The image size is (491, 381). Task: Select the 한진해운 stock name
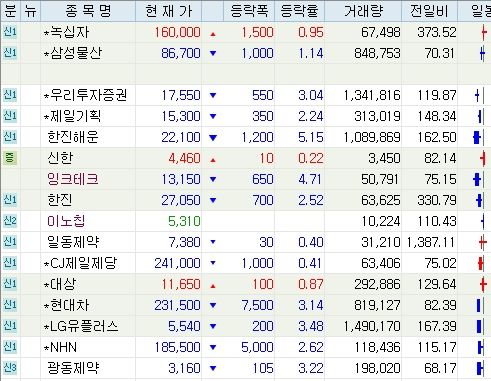(x=73, y=137)
